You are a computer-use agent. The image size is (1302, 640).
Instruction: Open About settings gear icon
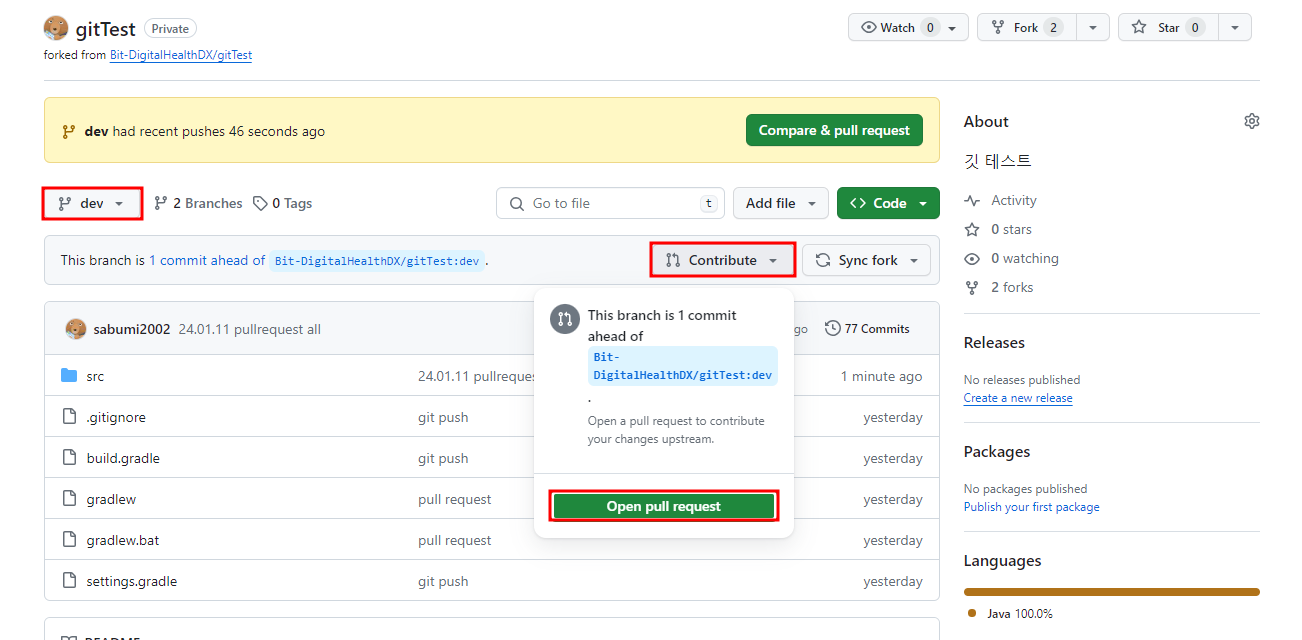pos(1251,121)
